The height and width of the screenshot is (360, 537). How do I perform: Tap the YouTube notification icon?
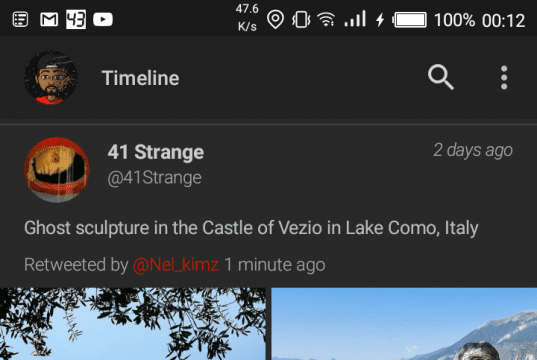(x=103, y=20)
